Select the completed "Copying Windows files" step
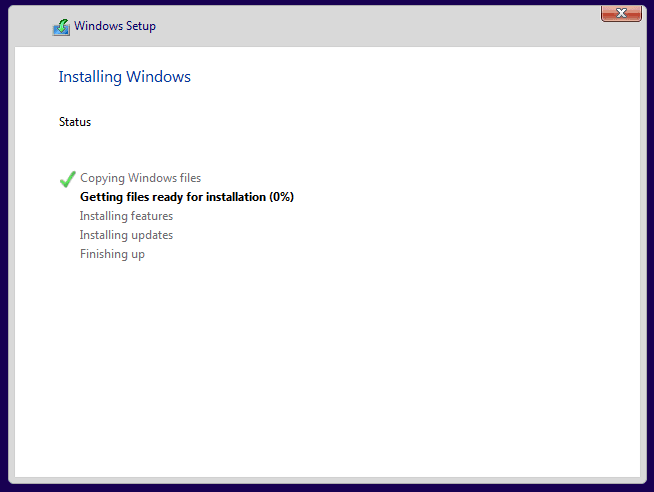 click(x=141, y=178)
